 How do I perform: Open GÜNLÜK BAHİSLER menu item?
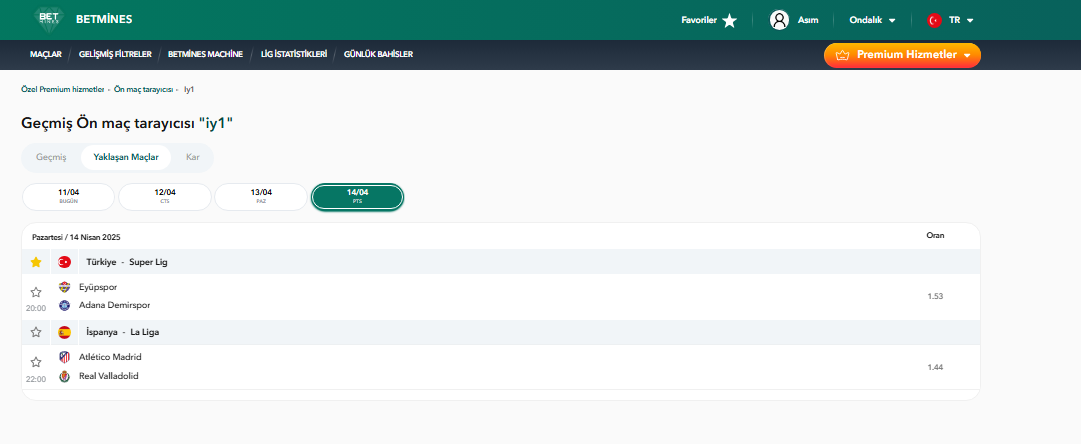[x=378, y=54]
